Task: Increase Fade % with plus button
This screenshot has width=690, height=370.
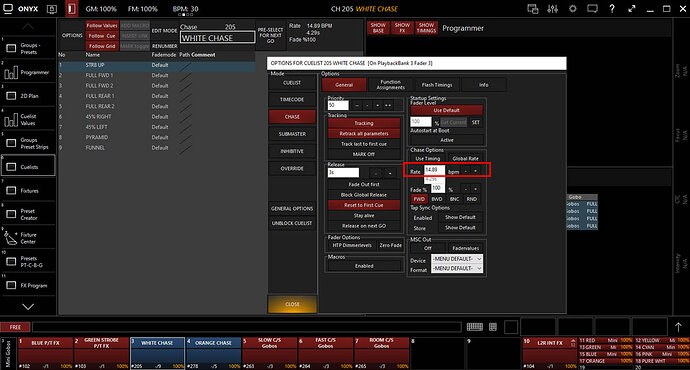Action: [x=476, y=189]
